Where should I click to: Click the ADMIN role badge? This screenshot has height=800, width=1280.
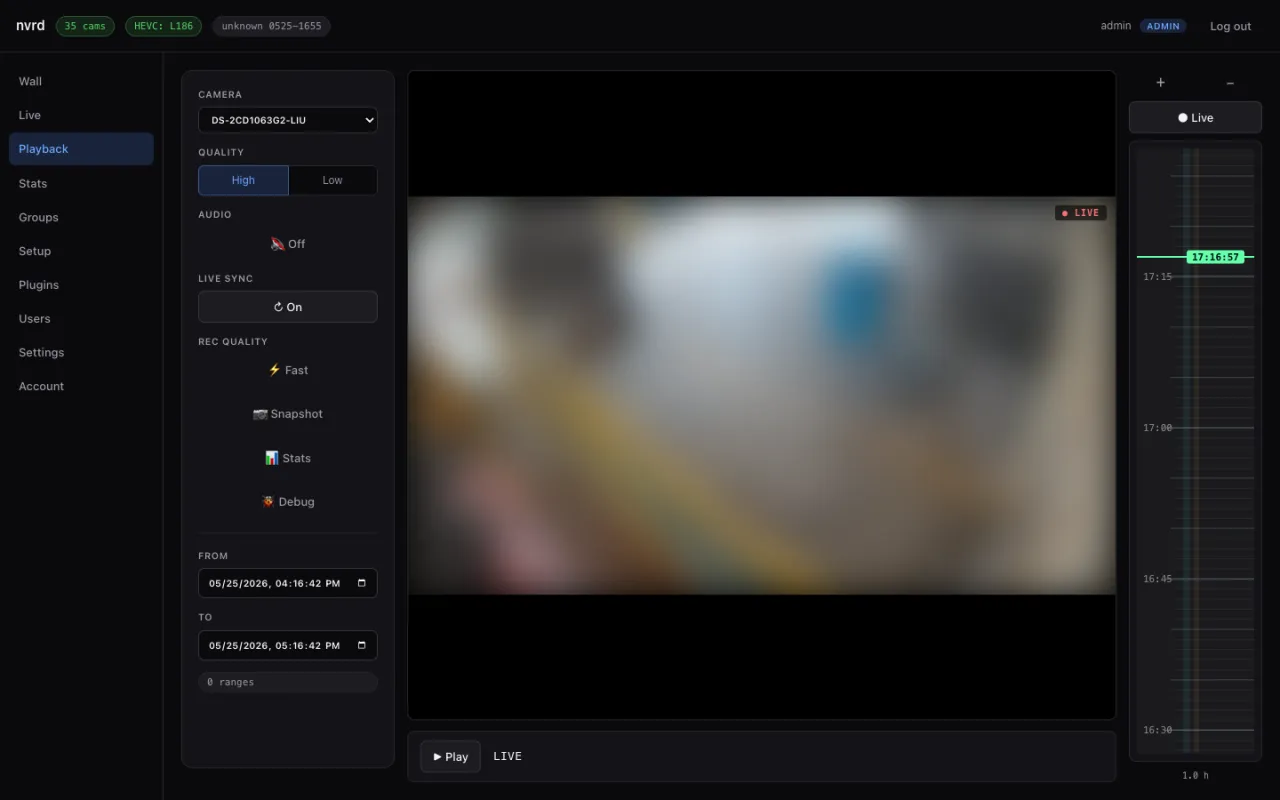point(1163,26)
